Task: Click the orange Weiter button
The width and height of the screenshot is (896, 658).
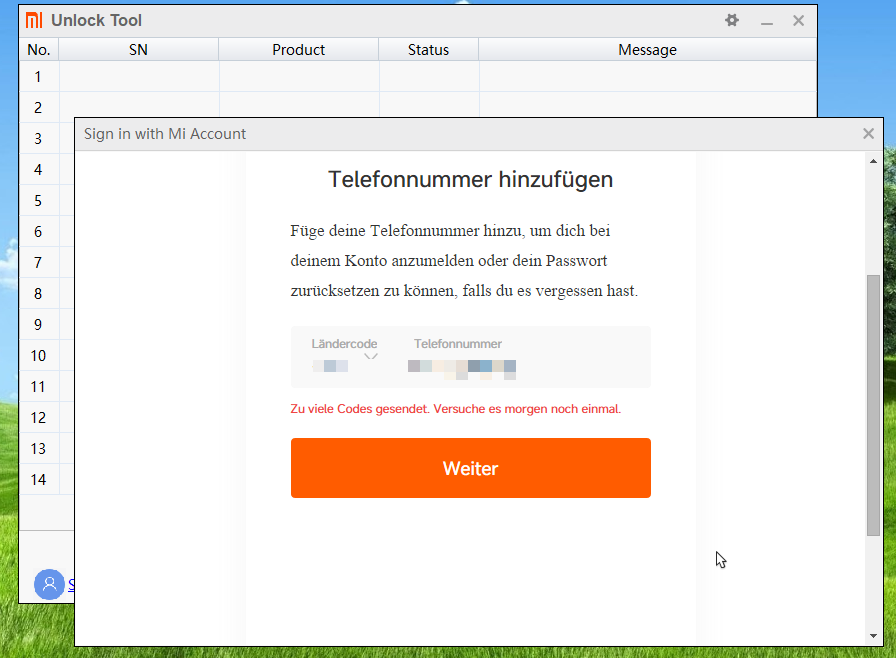Action: (471, 468)
